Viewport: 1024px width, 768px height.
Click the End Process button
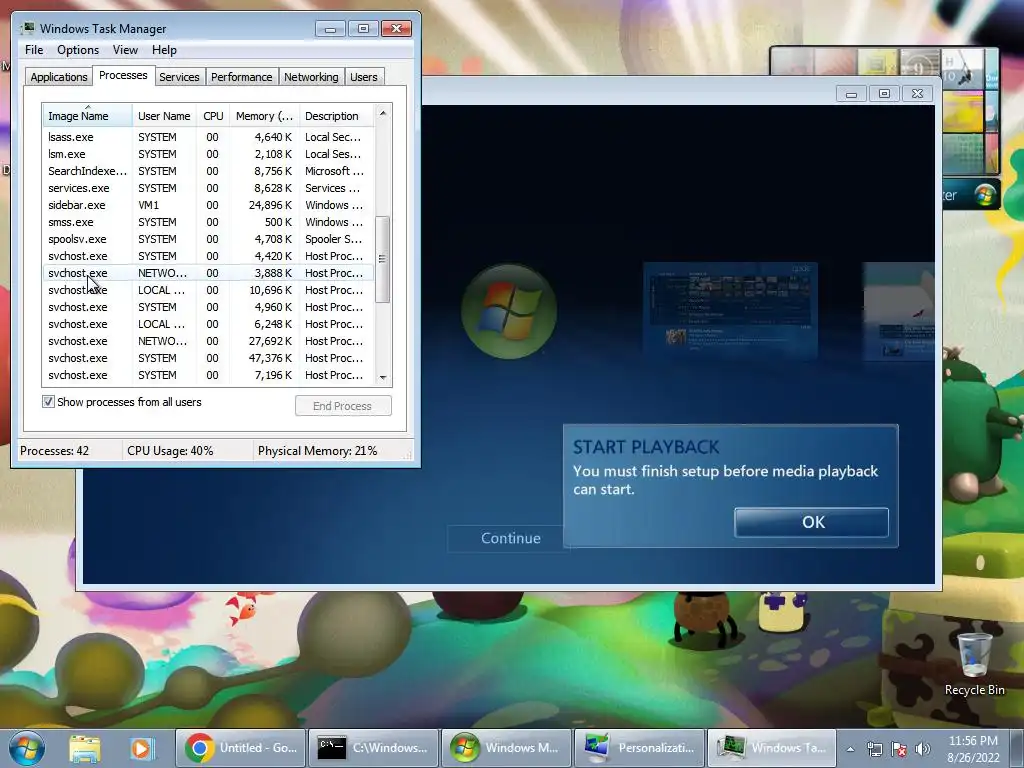pyautogui.click(x=343, y=406)
